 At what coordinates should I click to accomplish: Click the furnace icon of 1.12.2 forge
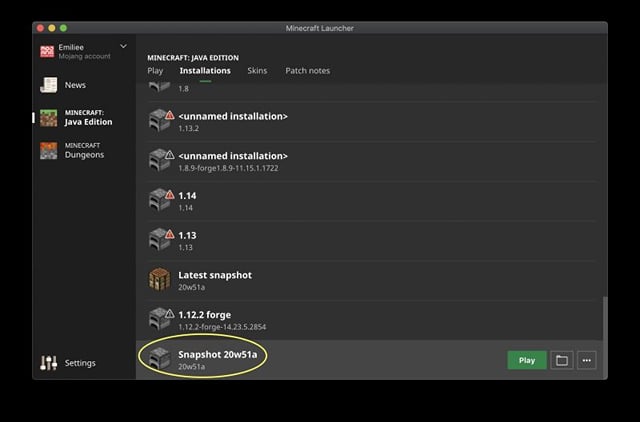[158, 320]
